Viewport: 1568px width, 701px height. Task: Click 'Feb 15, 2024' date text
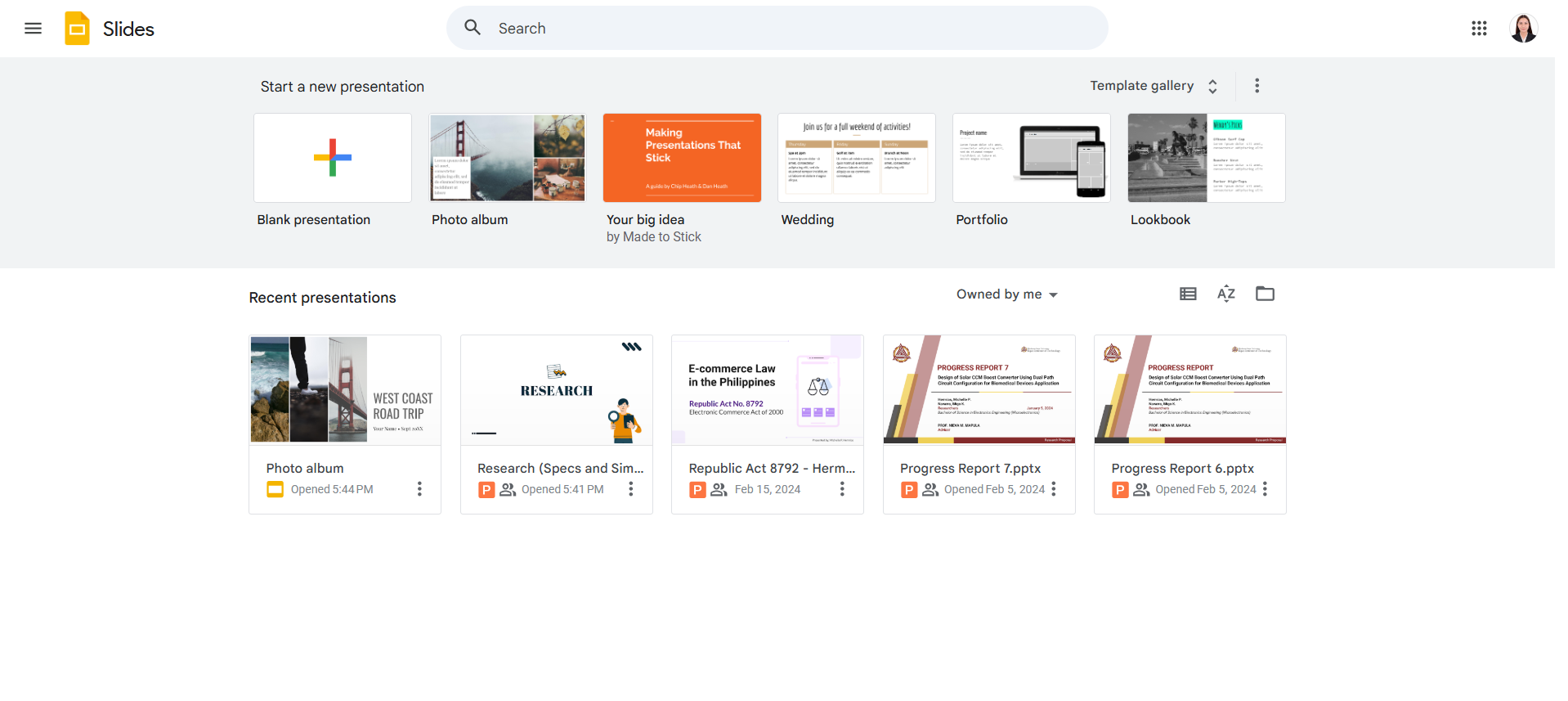click(768, 490)
